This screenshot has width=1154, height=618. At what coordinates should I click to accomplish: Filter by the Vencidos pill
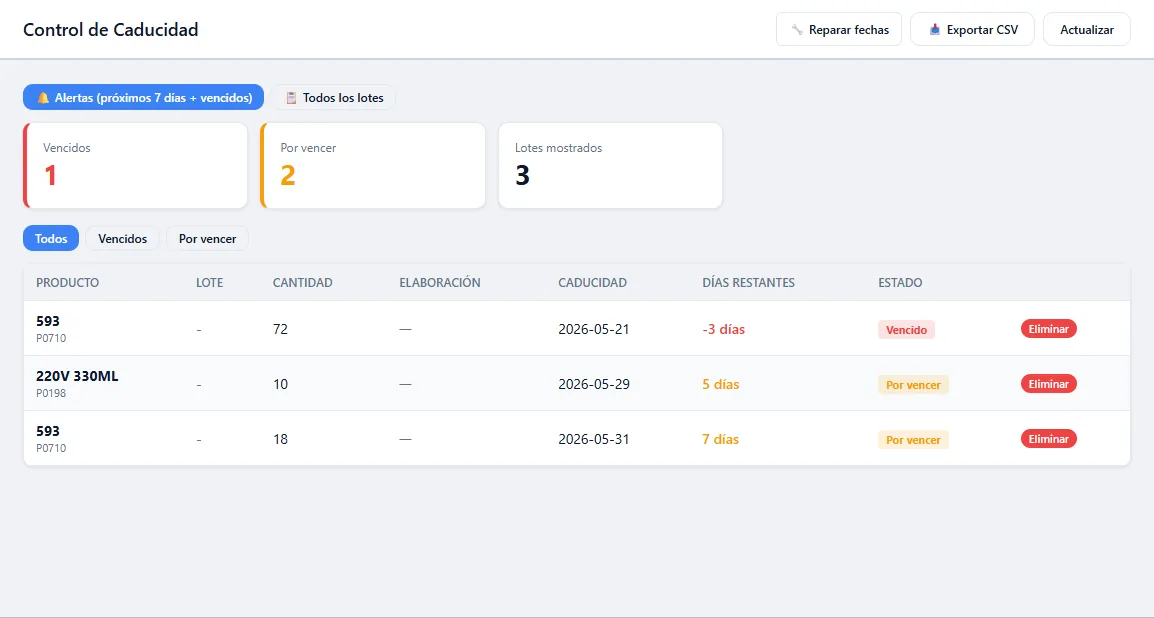tap(122, 238)
